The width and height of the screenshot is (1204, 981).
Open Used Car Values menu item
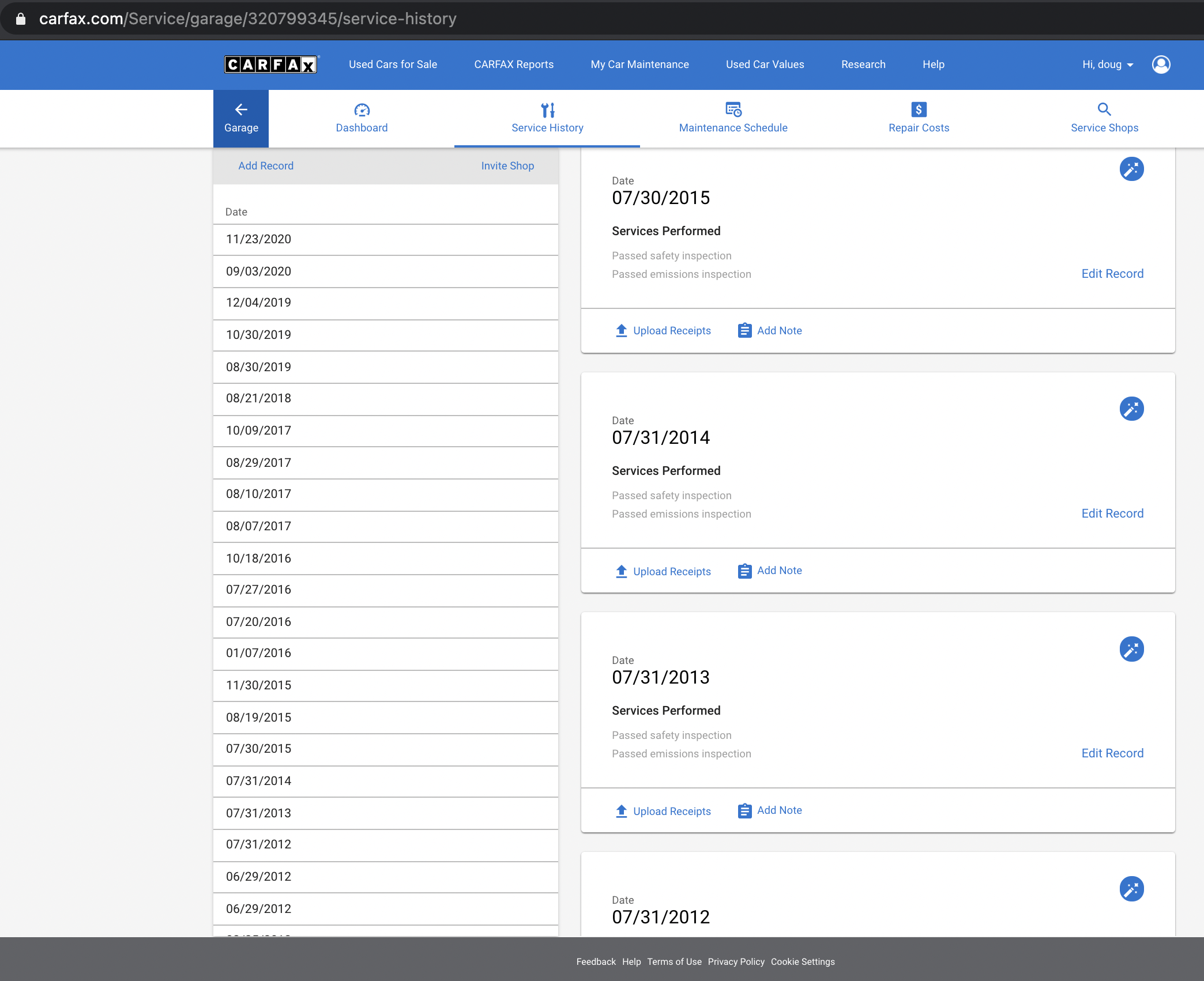pyautogui.click(x=765, y=65)
